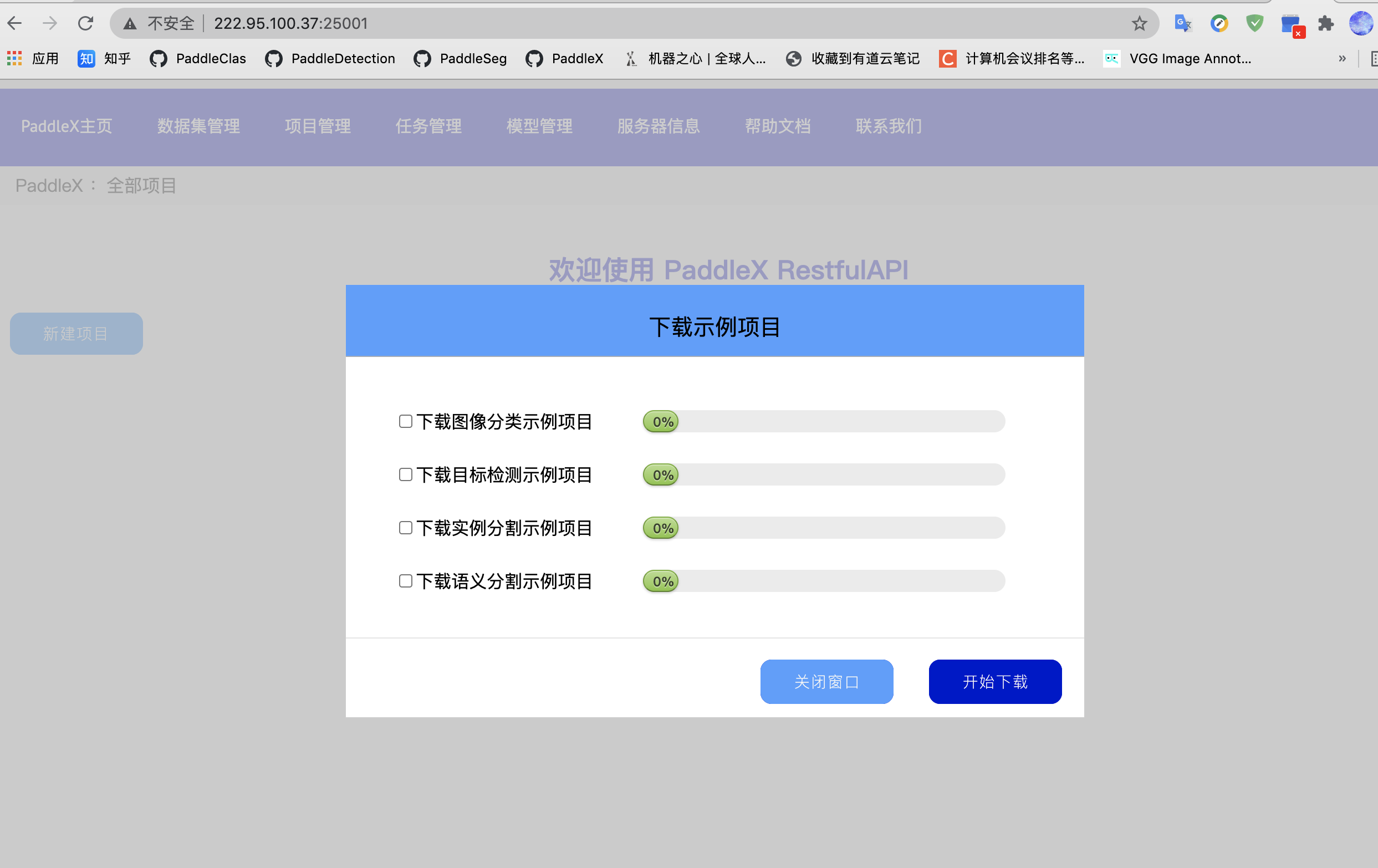Click the not-secure warning icon
This screenshot has height=868, width=1378.
(130, 23)
